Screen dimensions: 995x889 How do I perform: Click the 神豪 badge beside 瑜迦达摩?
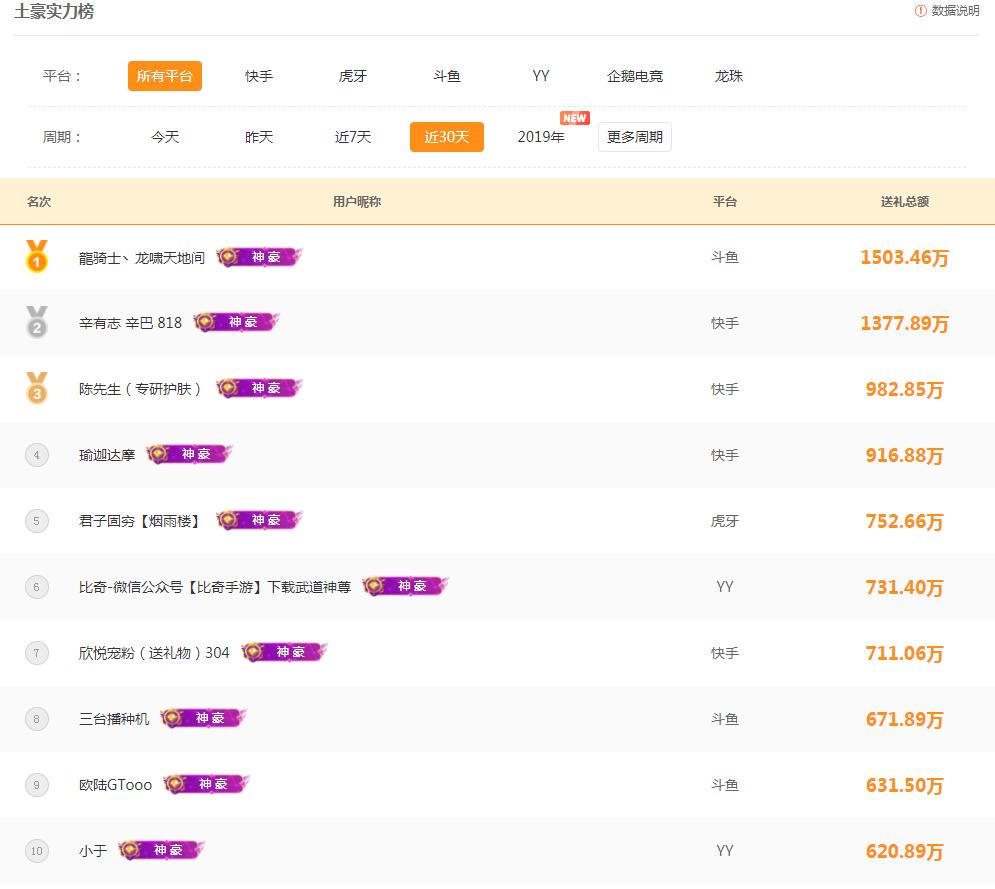coord(189,454)
